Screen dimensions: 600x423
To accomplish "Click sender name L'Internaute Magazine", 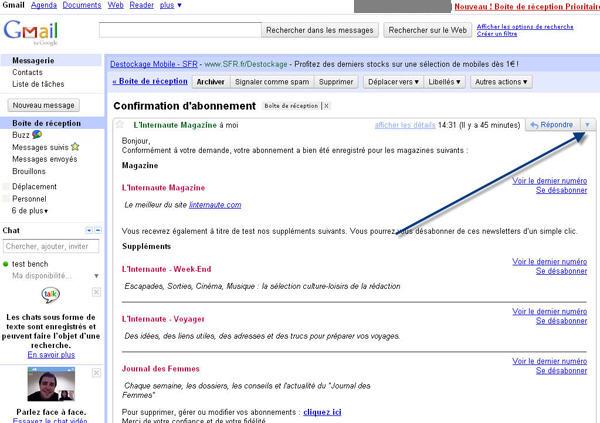I will point(175,125).
